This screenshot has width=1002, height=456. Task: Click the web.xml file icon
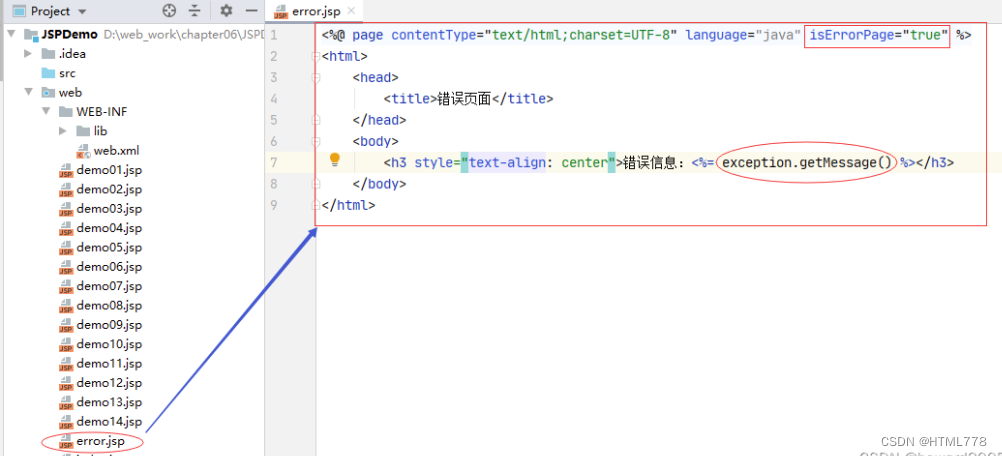point(83,151)
